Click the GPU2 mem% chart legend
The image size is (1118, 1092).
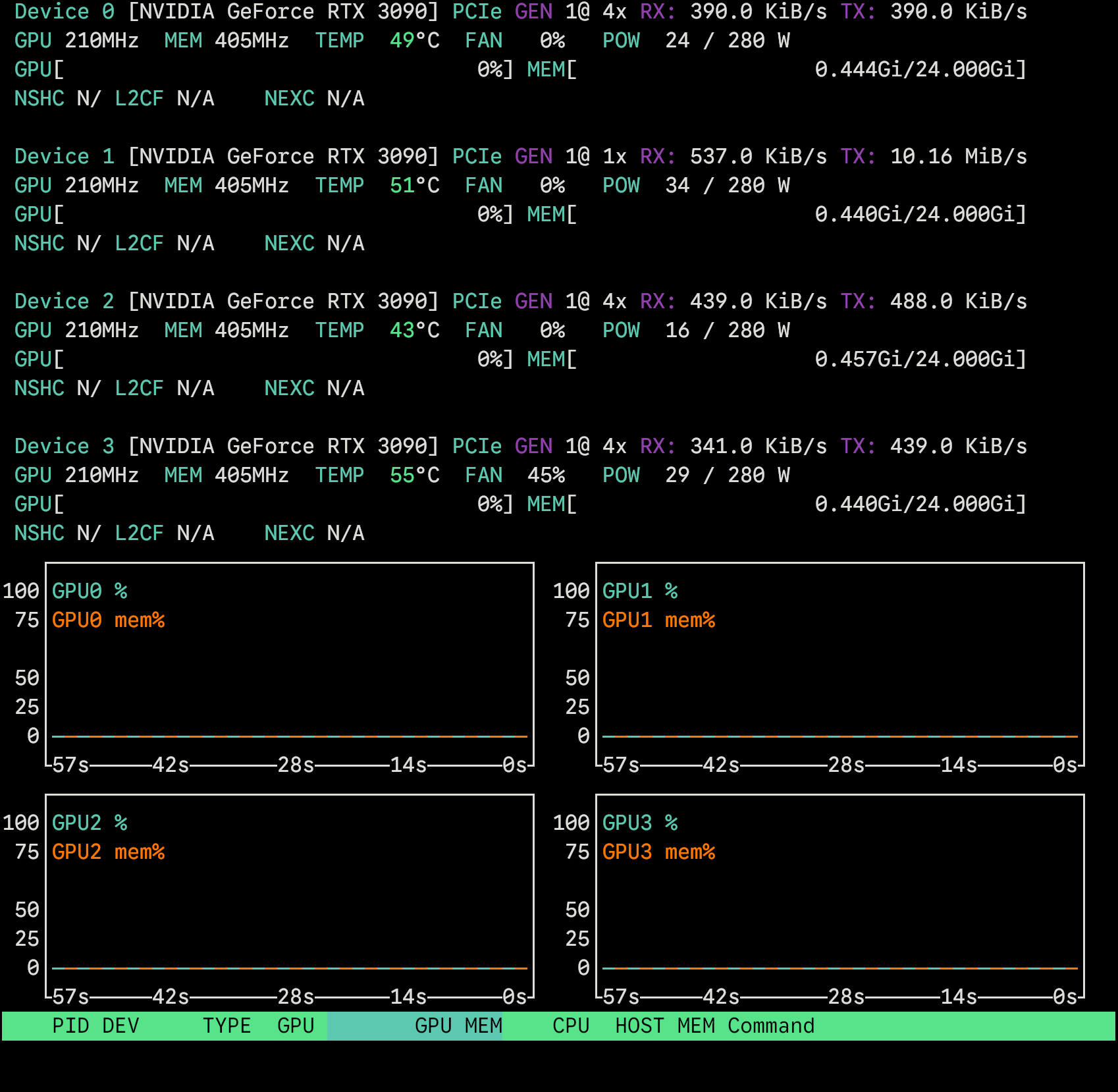coord(108,852)
